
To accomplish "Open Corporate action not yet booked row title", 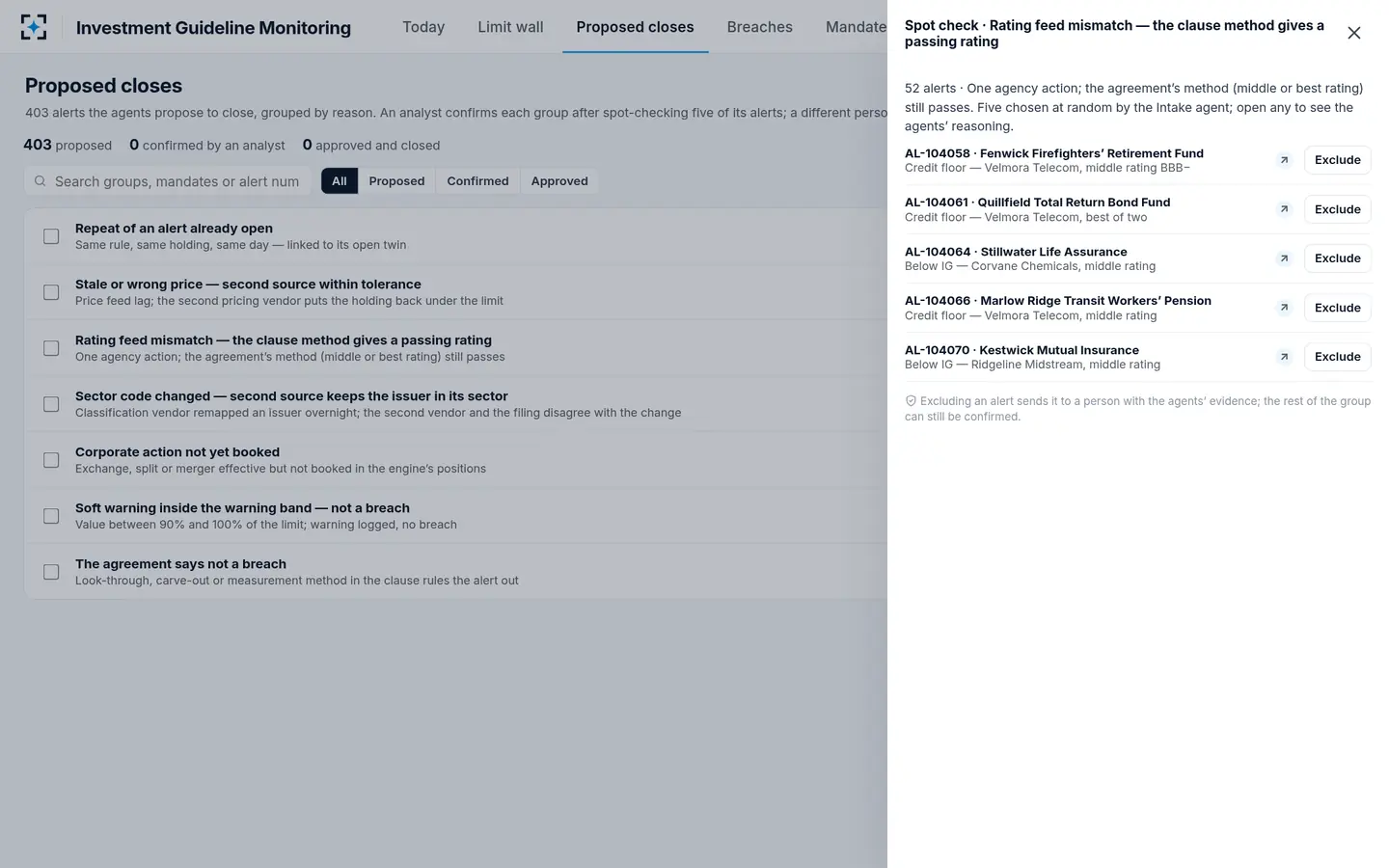I will tap(177, 452).
